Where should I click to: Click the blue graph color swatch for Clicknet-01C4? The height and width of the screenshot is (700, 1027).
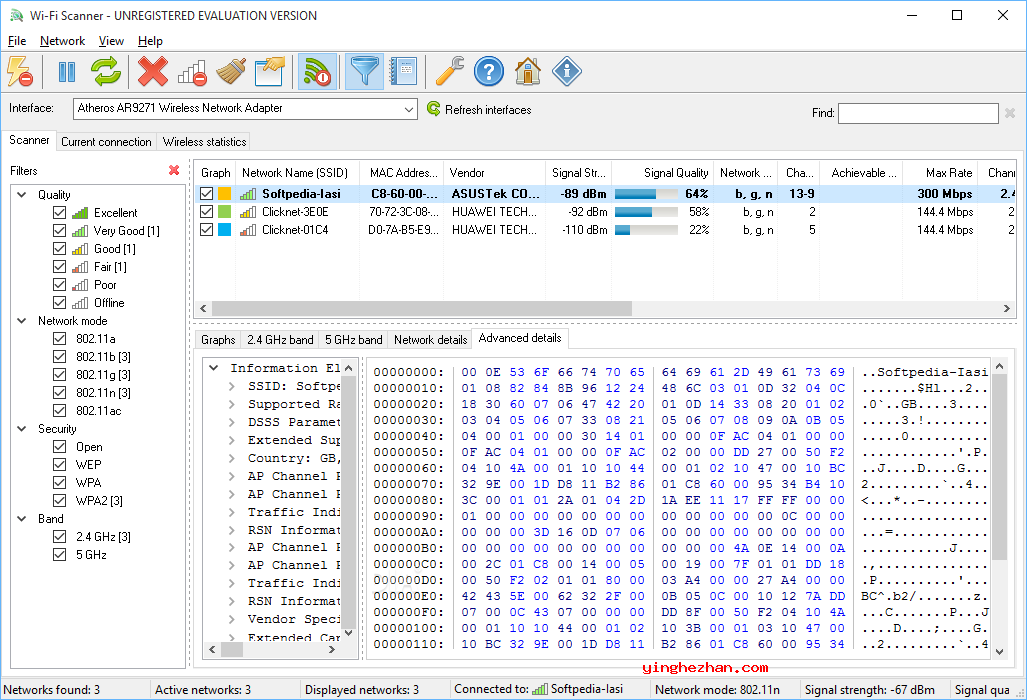pyautogui.click(x=225, y=230)
